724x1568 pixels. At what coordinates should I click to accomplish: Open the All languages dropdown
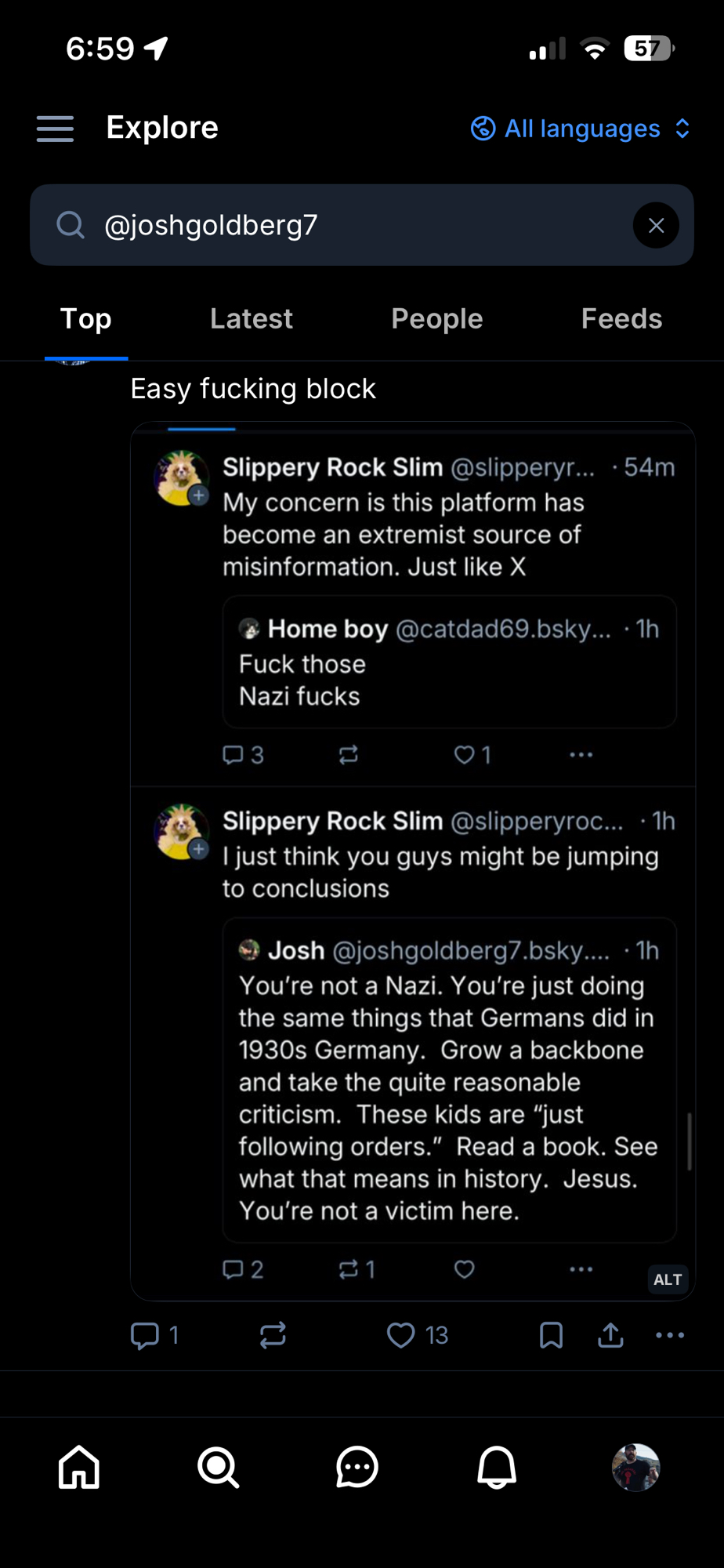tap(581, 129)
